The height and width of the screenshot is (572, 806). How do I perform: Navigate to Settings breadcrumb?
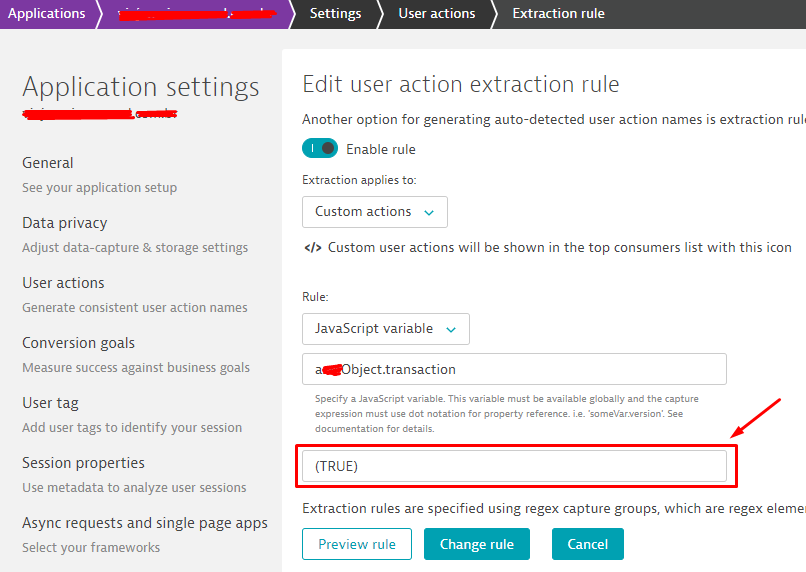pos(335,14)
